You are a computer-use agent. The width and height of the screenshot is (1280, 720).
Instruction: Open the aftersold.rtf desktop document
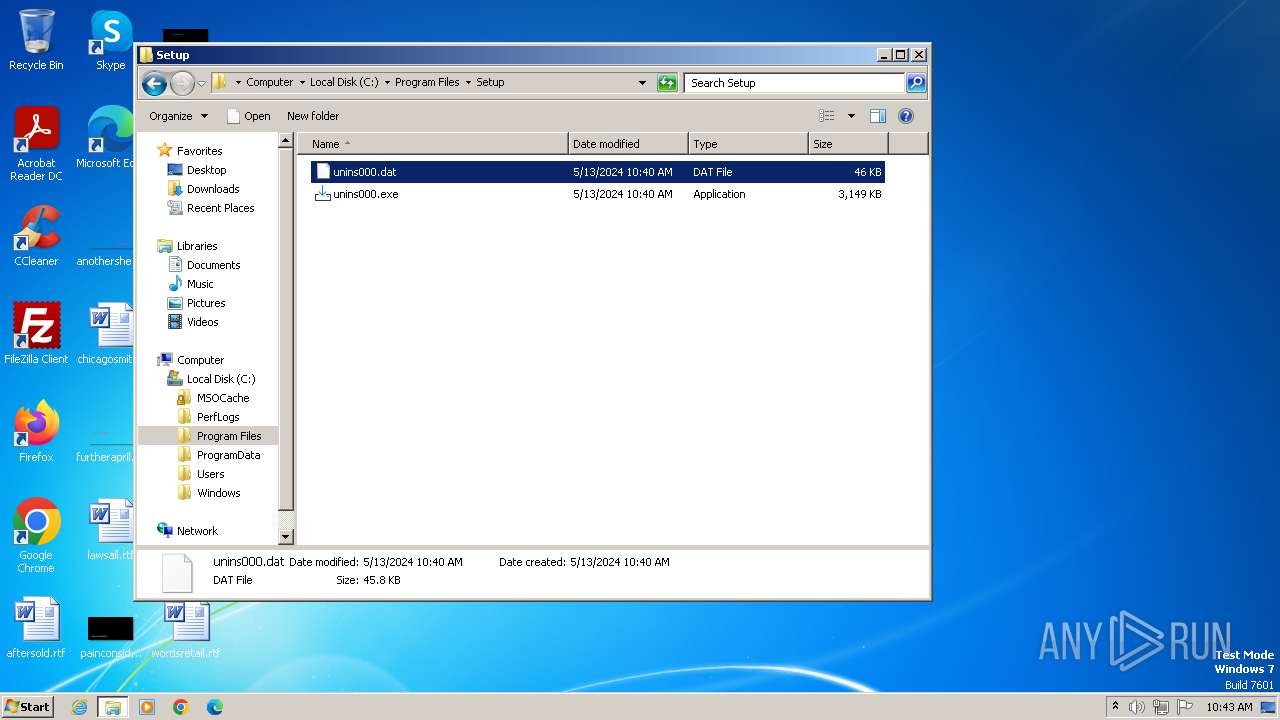[x=36, y=628]
